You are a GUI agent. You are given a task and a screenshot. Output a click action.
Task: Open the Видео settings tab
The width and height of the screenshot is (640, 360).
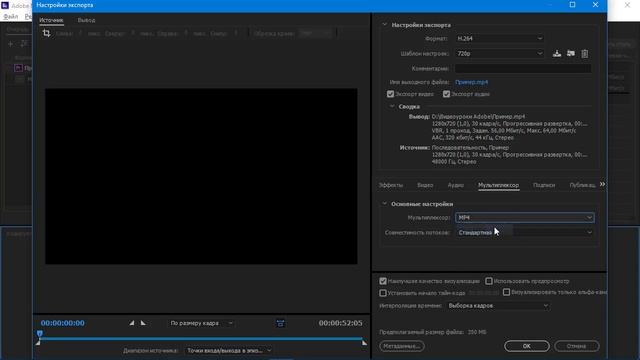click(x=425, y=185)
